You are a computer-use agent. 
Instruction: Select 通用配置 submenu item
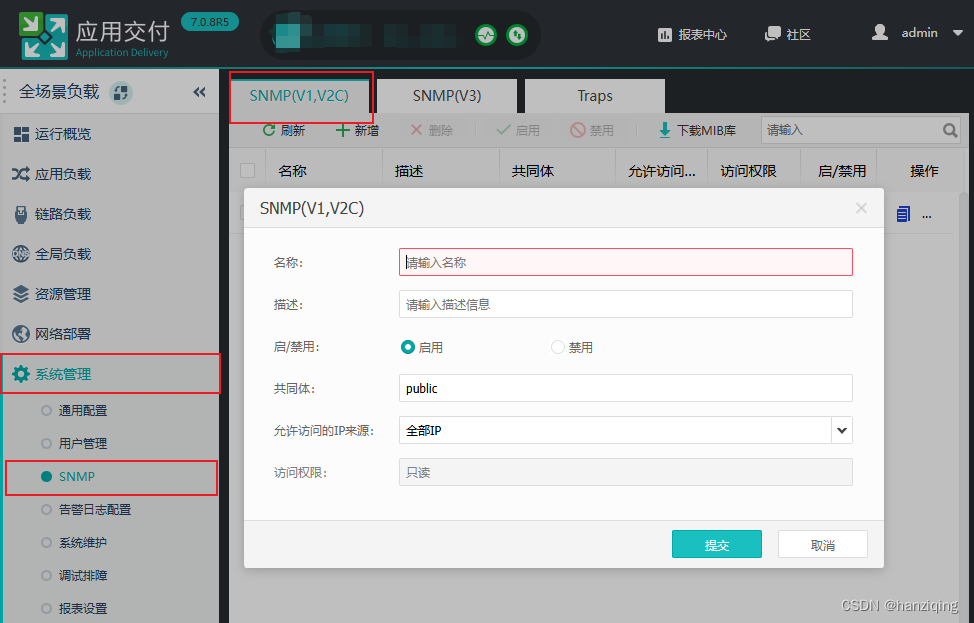tap(83, 411)
